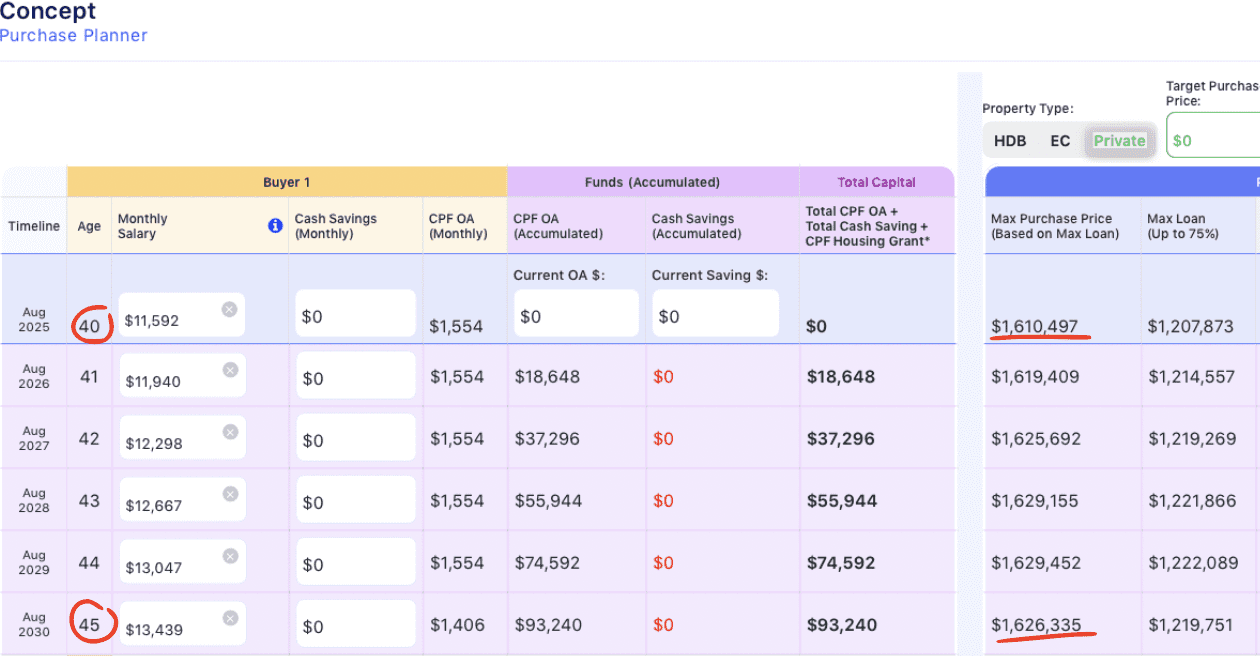The width and height of the screenshot is (1260, 656).
Task: Select HDB property type
Action: [x=1010, y=141]
